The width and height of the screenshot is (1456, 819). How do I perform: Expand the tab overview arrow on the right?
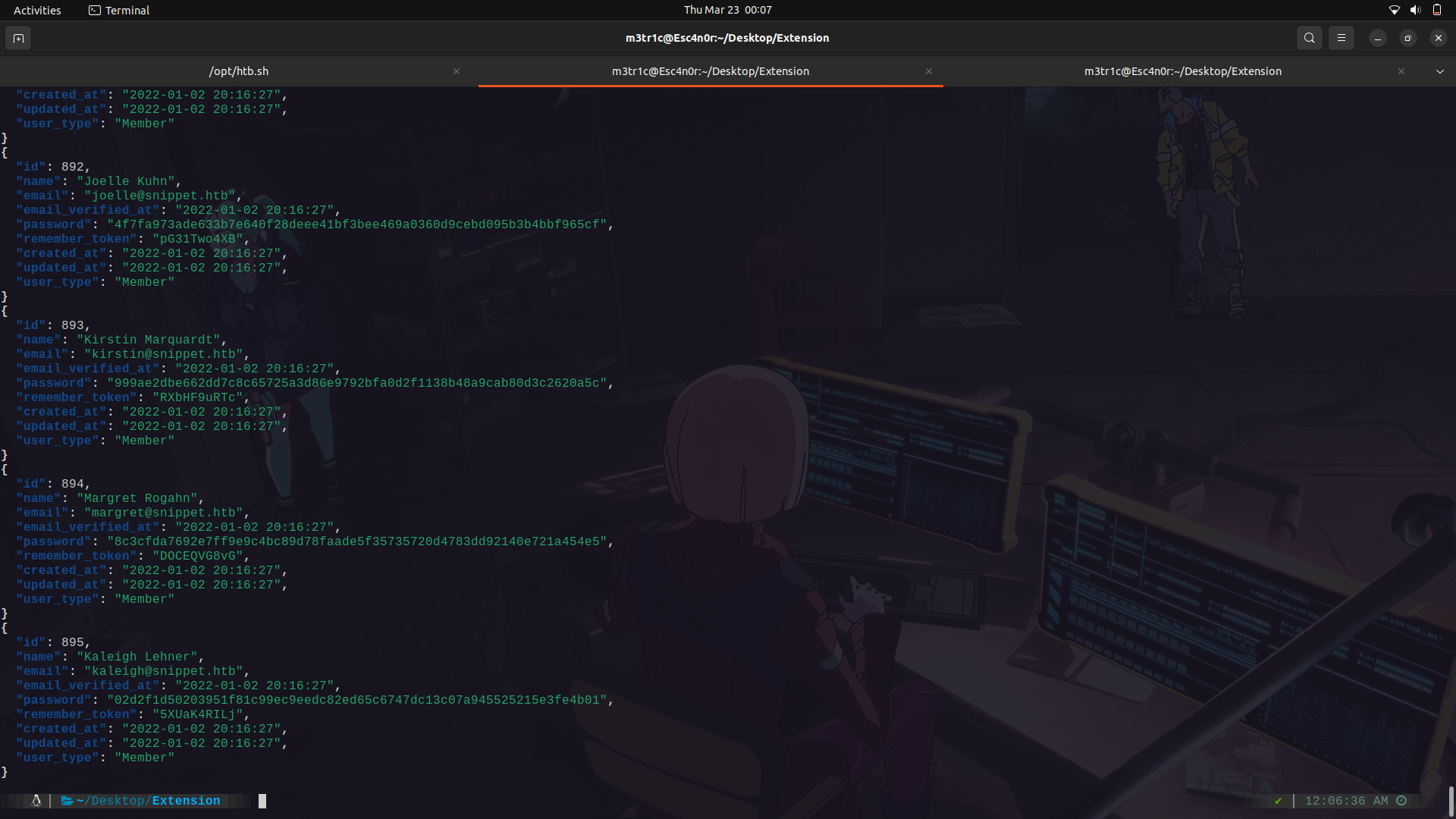point(1439,71)
